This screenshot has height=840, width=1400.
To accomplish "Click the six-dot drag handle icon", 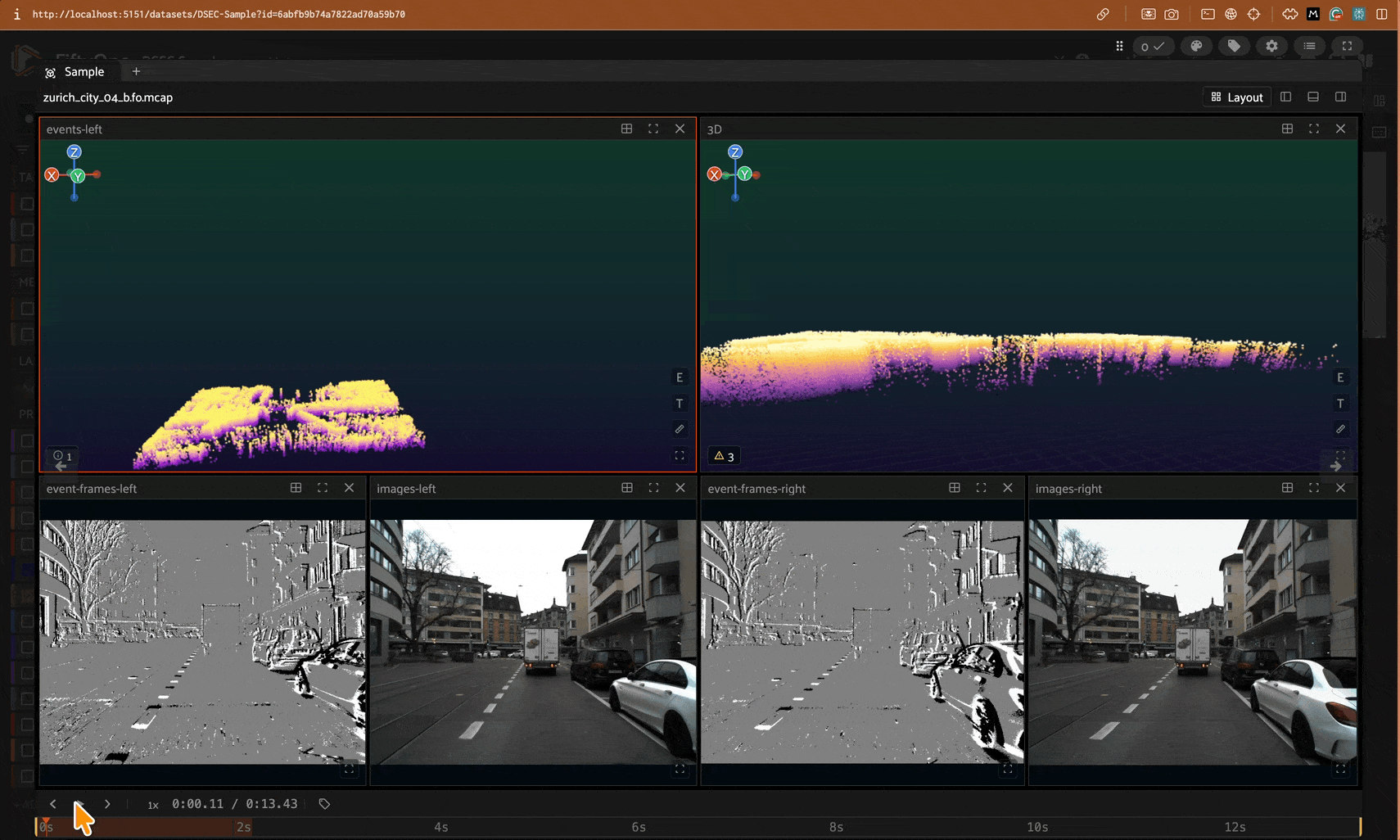I will point(1119,47).
